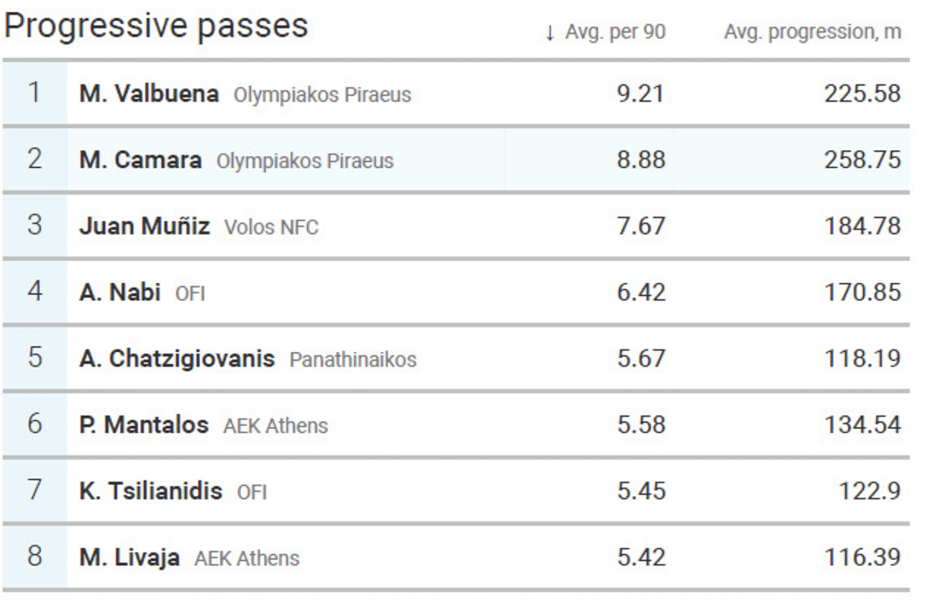
Task: Click Olympiakos Piraeus team next to Valbuena
Action: click(x=322, y=95)
